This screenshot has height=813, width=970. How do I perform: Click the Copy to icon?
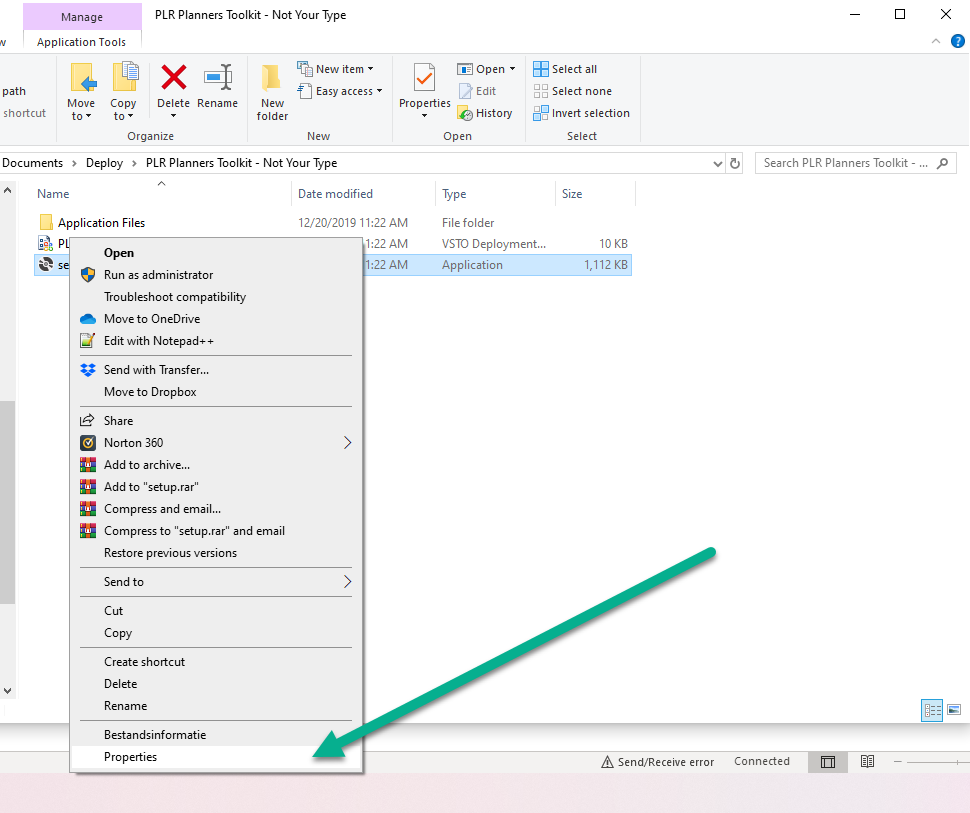(124, 78)
